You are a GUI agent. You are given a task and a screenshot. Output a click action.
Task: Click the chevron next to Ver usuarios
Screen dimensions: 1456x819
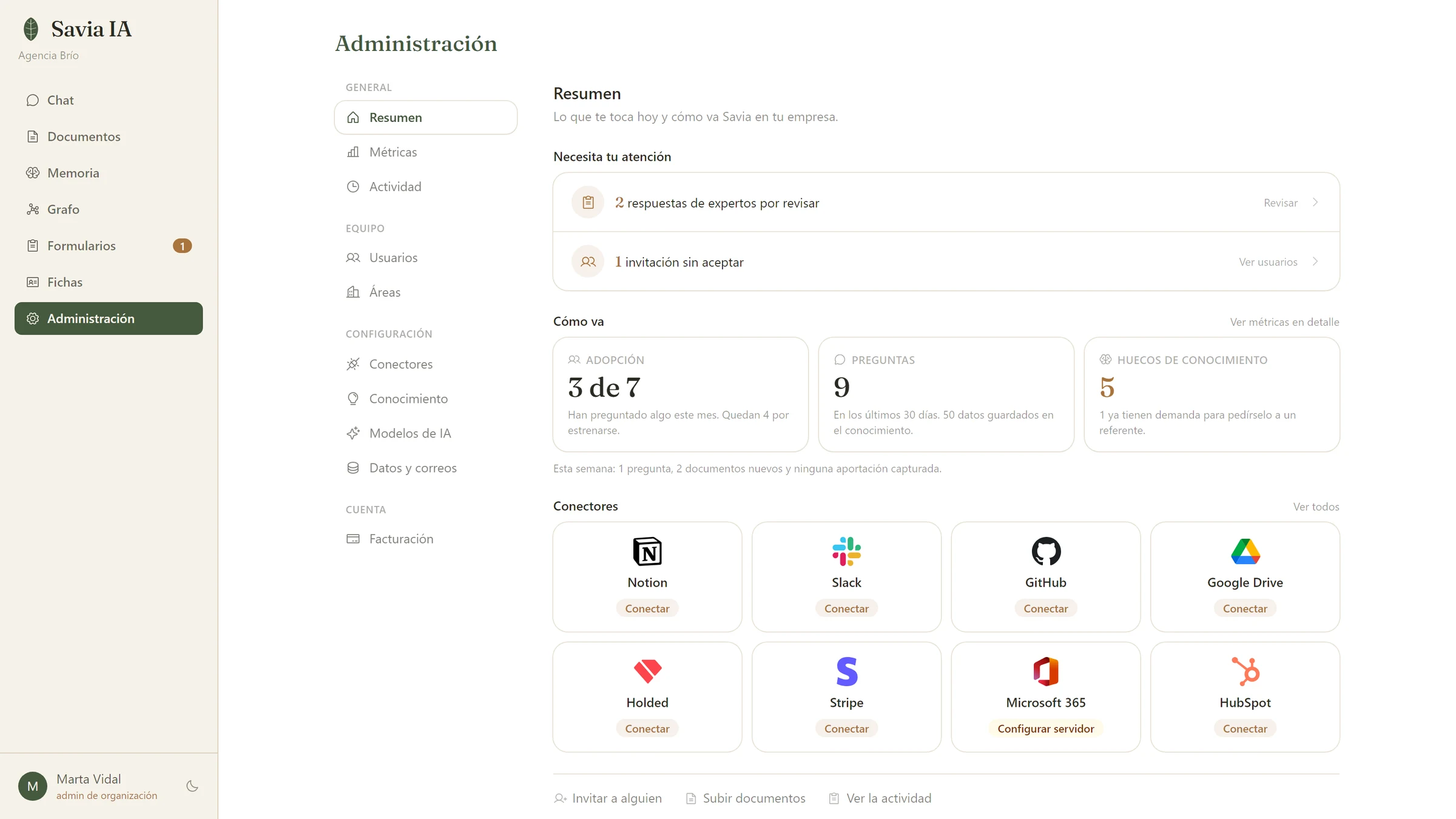pos(1315,261)
